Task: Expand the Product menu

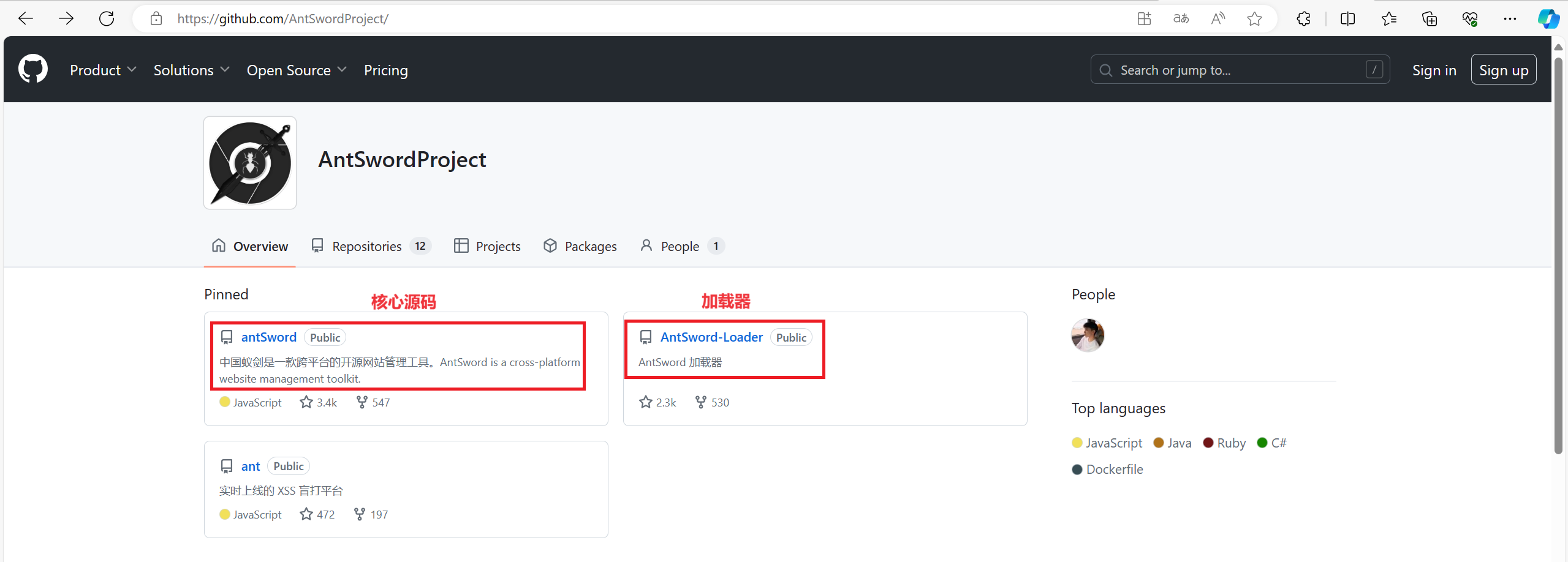Action: click(x=103, y=70)
